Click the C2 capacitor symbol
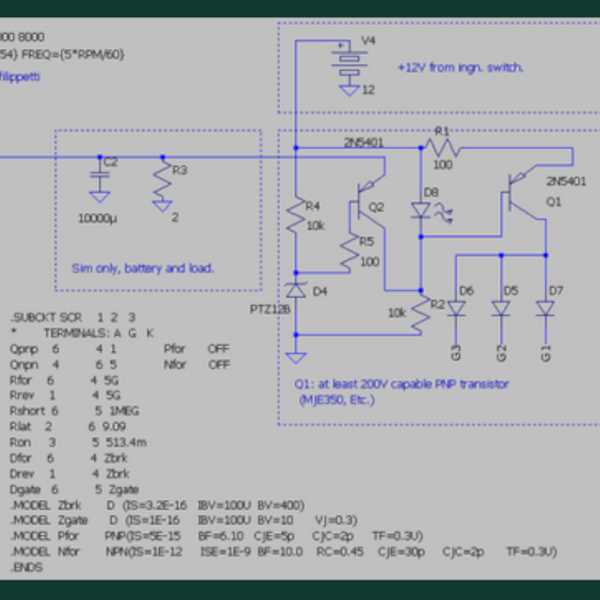Screen dimensions: 600x600 (100, 174)
